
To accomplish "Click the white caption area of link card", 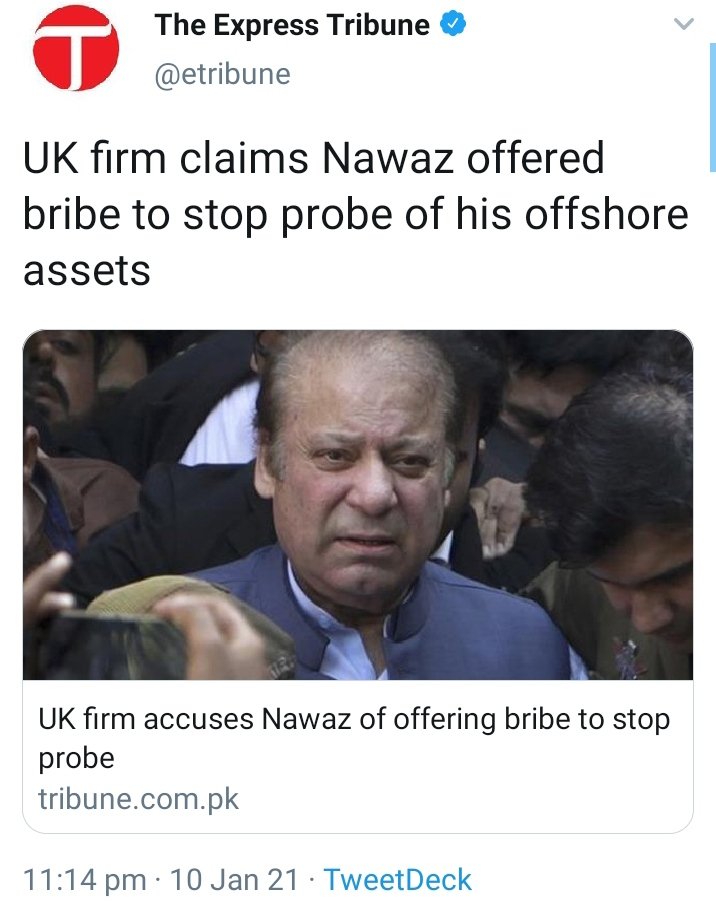I will 357,756.
